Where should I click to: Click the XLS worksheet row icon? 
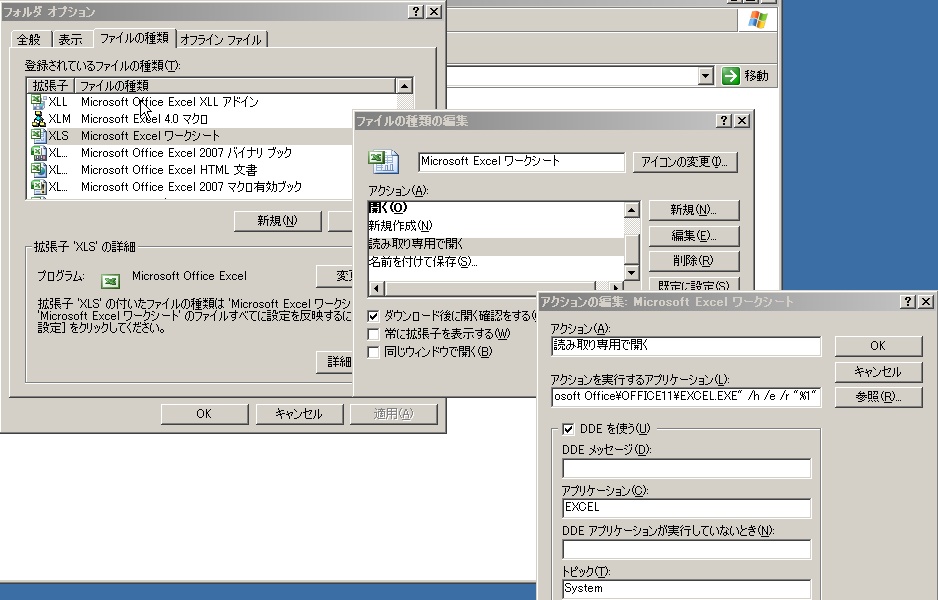[x=38, y=136]
